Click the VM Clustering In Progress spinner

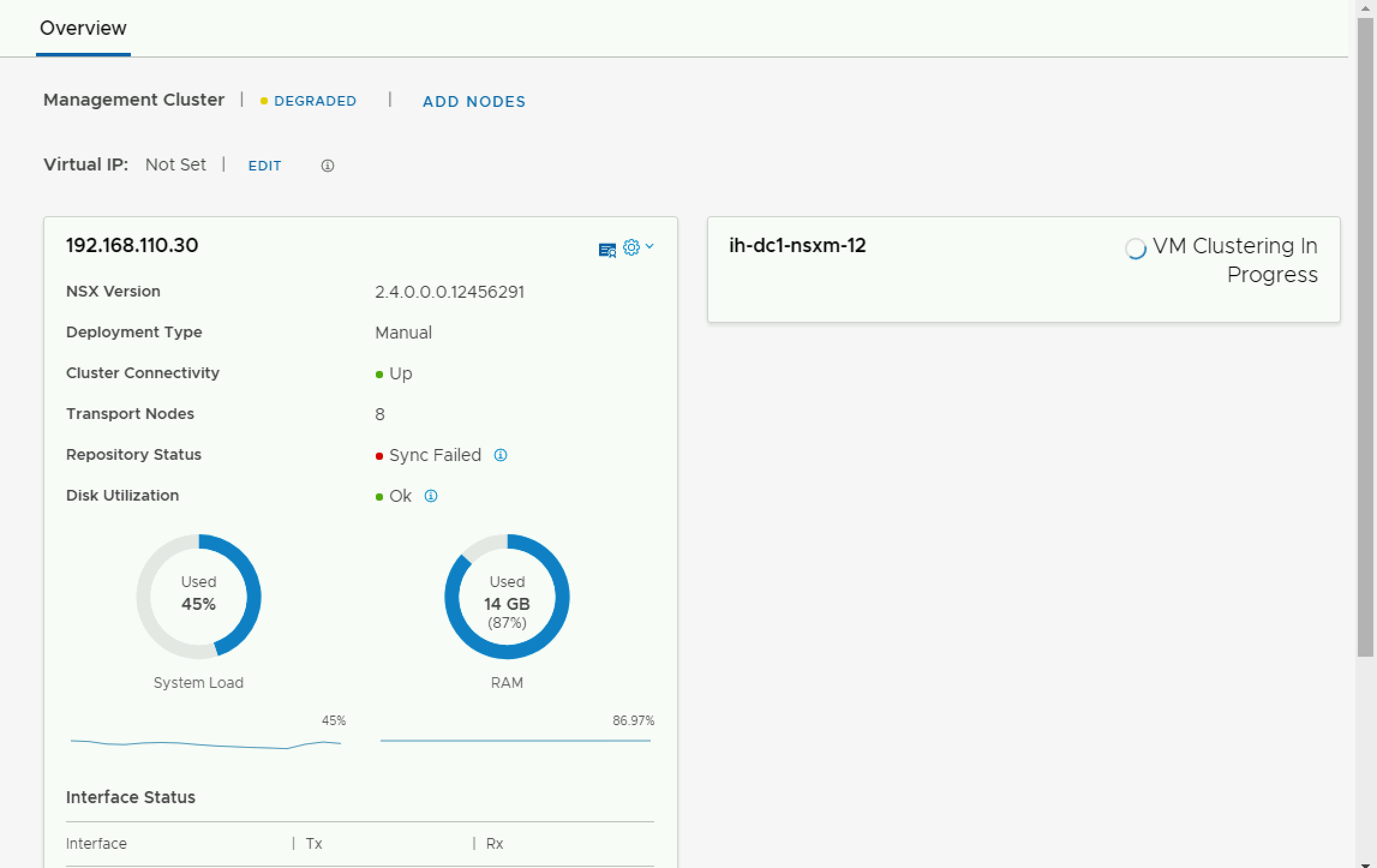tap(1135, 248)
